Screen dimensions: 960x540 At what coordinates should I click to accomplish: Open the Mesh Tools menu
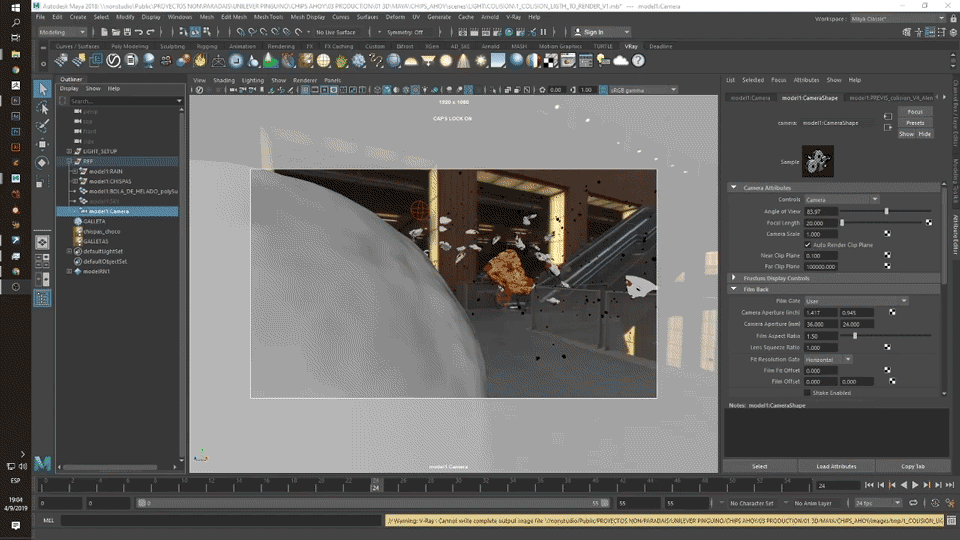268,17
